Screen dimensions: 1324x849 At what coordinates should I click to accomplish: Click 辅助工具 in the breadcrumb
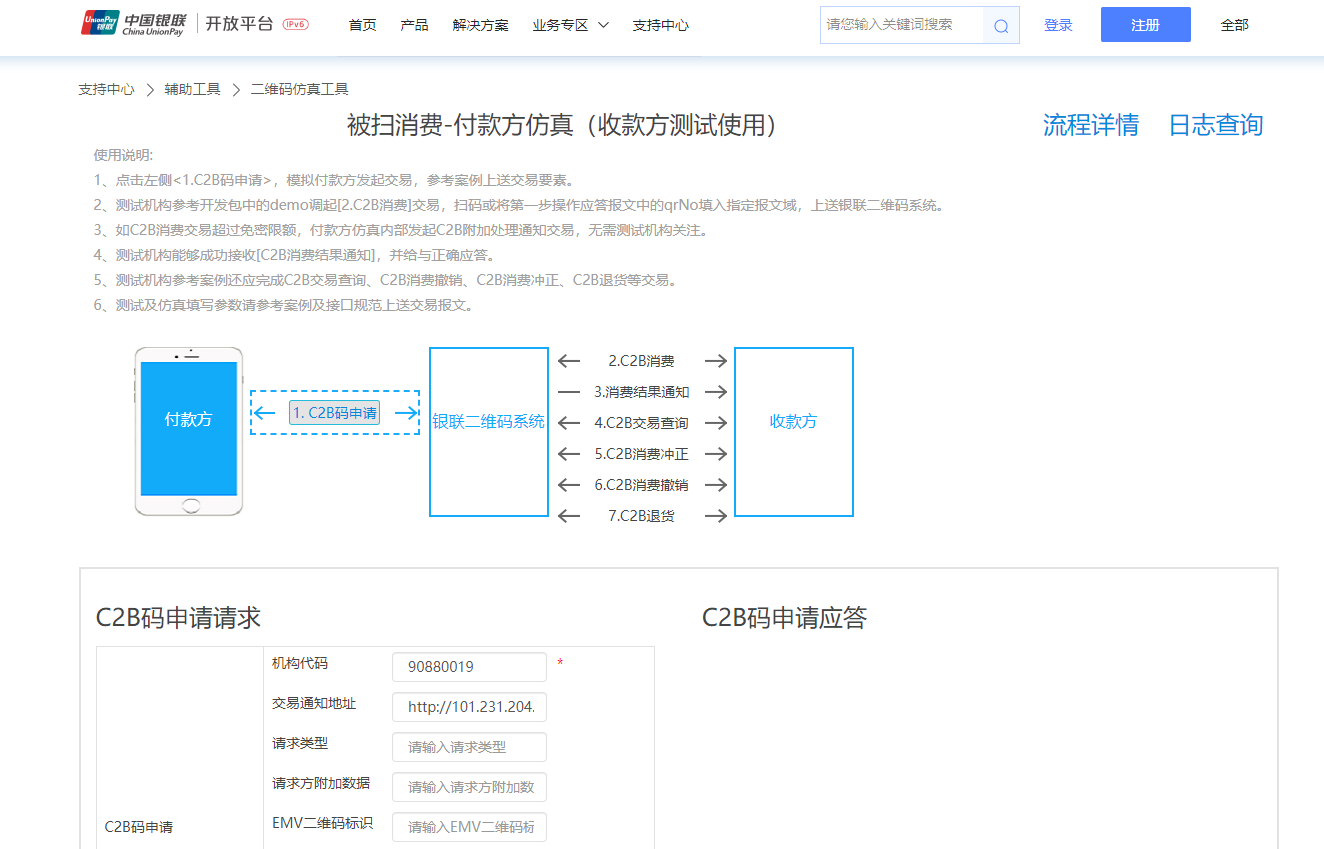[192, 89]
